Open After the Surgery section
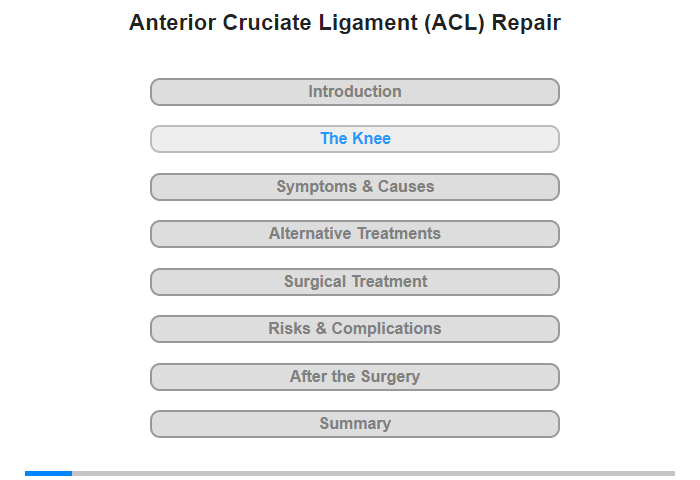Viewport: 700px width, 480px height. 355,377
